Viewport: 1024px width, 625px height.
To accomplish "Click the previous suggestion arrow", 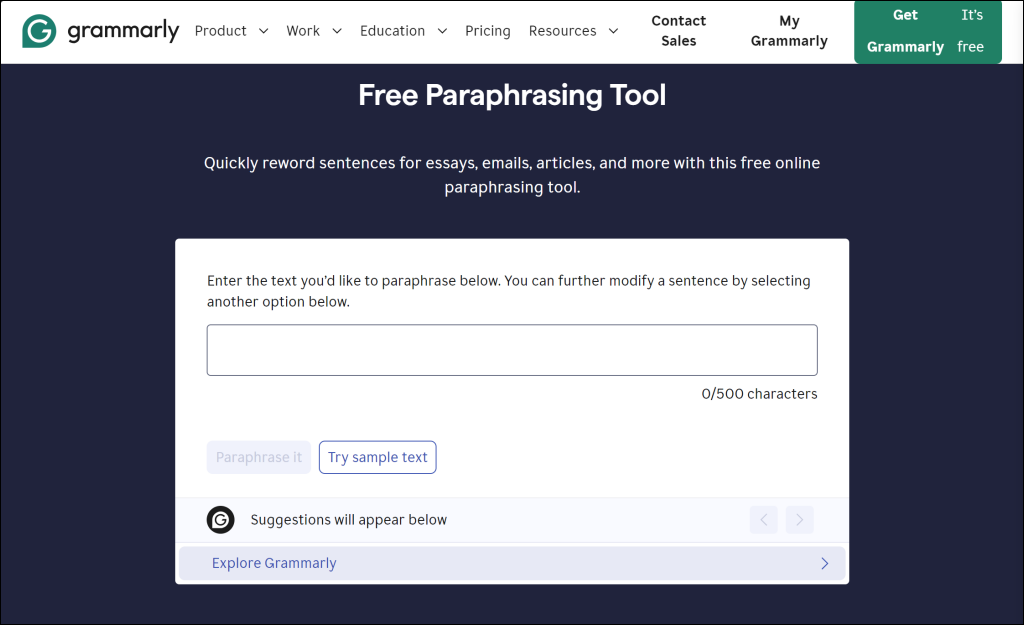I will tap(763, 519).
